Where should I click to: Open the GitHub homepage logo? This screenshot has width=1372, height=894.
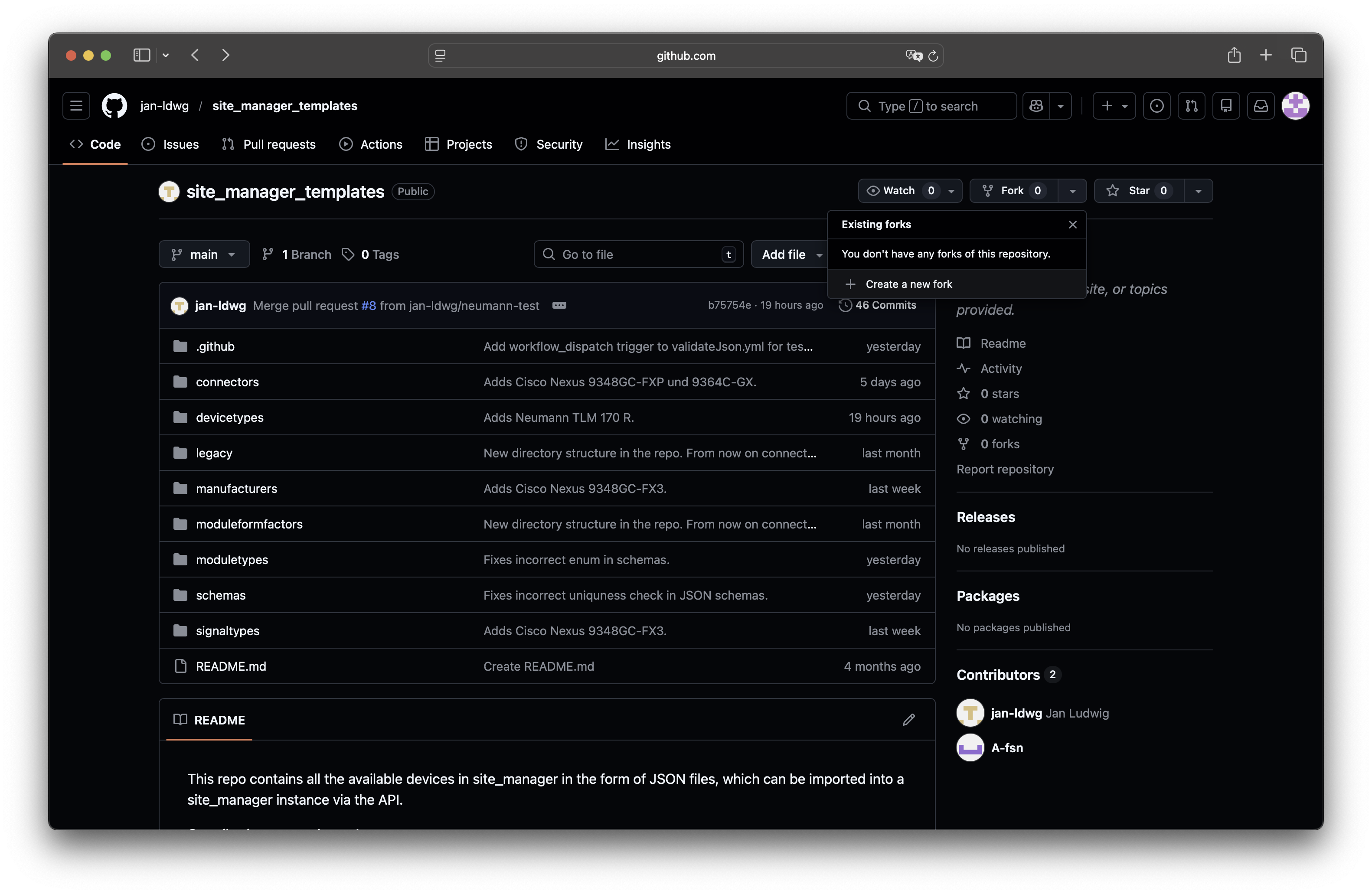(114, 106)
